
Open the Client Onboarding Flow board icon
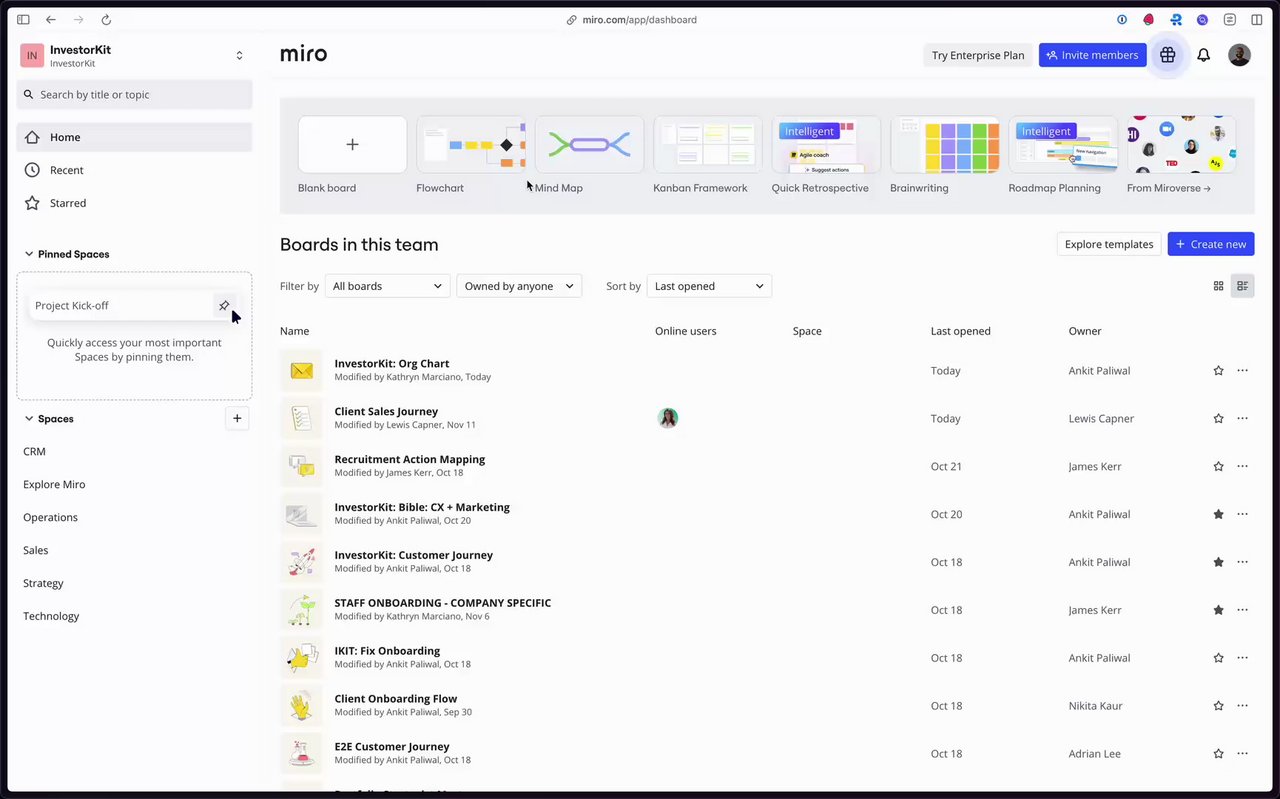(301, 706)
